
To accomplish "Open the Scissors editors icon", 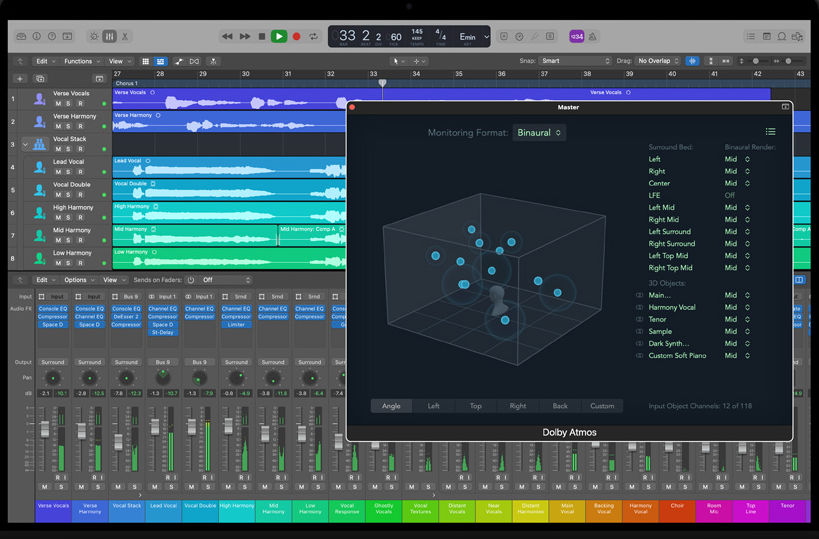I will click(x=125, y=37).
